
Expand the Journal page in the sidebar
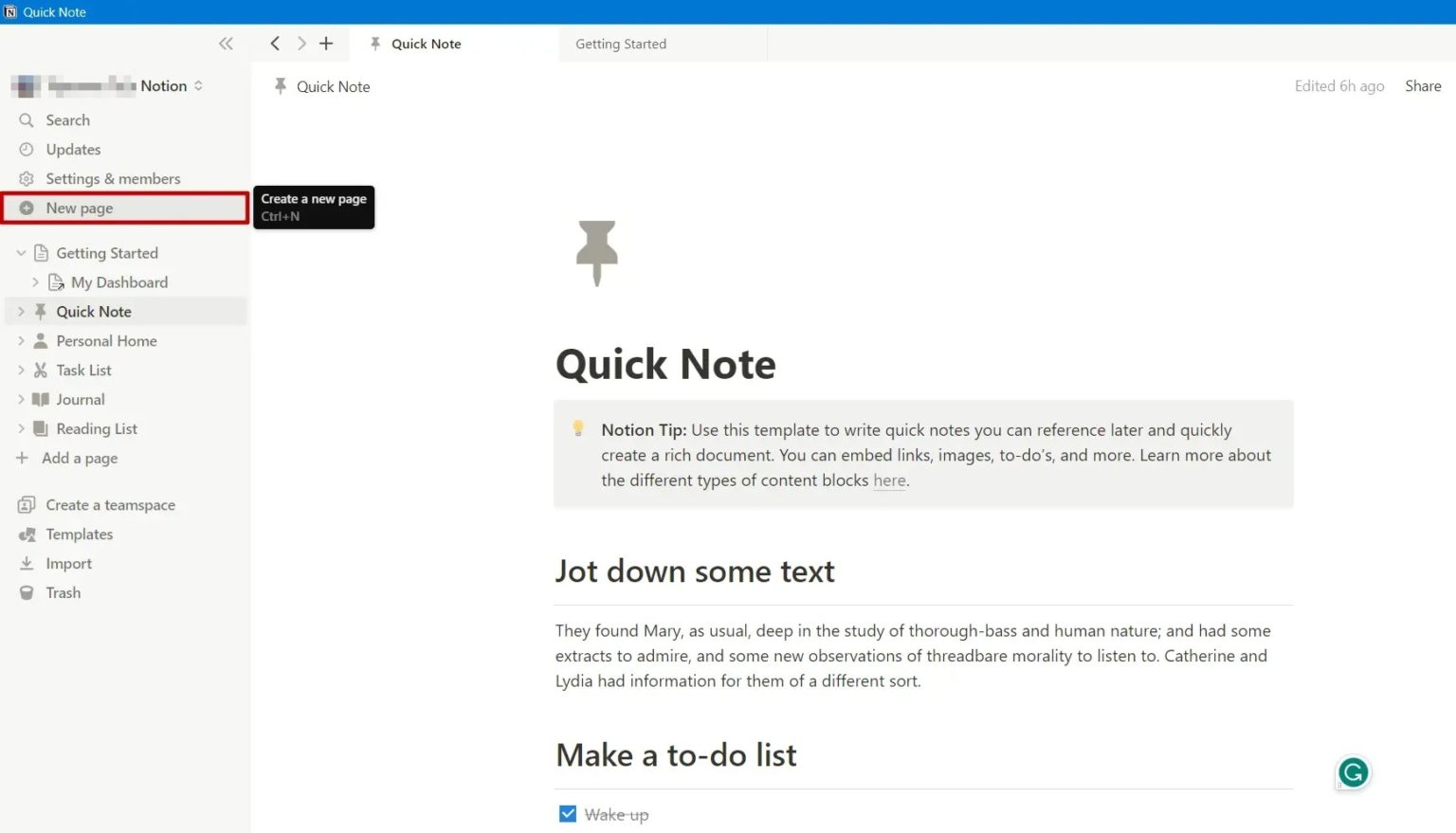[21, 399]
